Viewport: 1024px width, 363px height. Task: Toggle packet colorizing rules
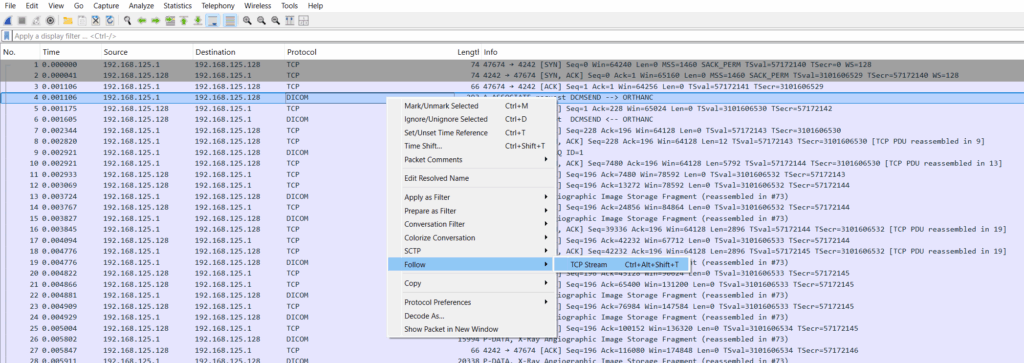[x=230, y=21]
